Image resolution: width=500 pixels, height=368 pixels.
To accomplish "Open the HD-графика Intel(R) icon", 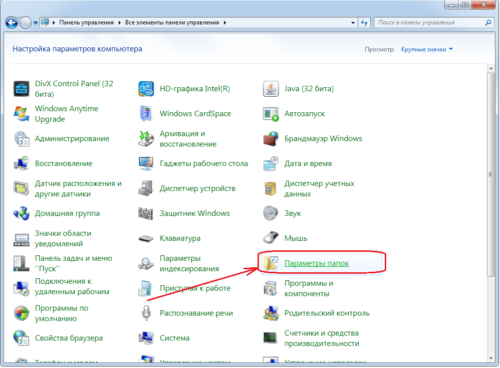I will pyautogui.click(x=146, y=89).
